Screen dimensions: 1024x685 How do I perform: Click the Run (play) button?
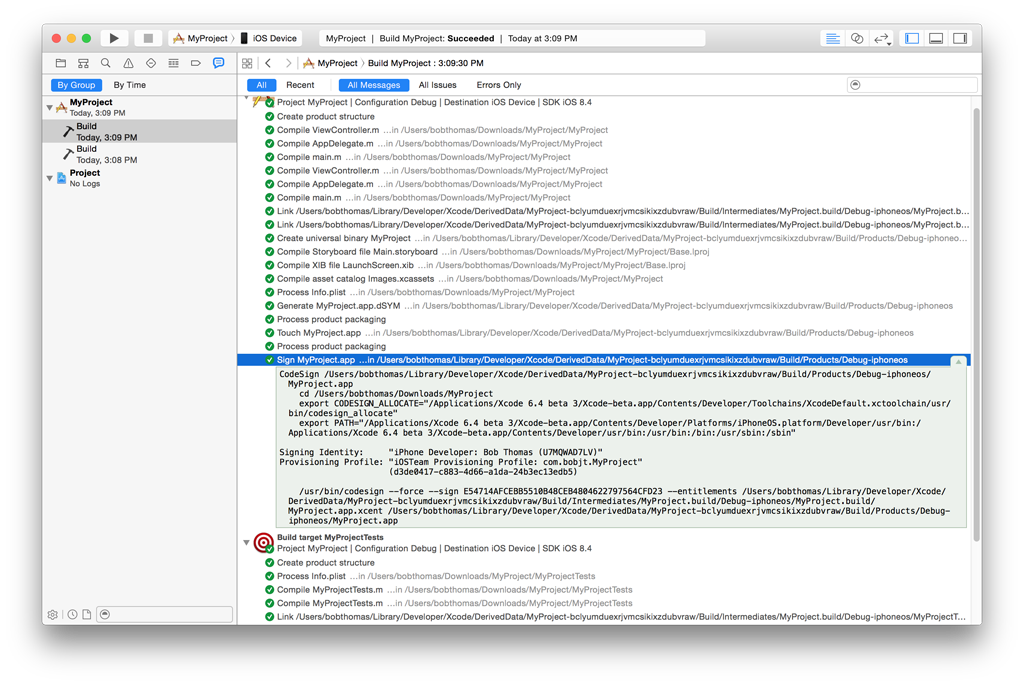click(114, 38)
